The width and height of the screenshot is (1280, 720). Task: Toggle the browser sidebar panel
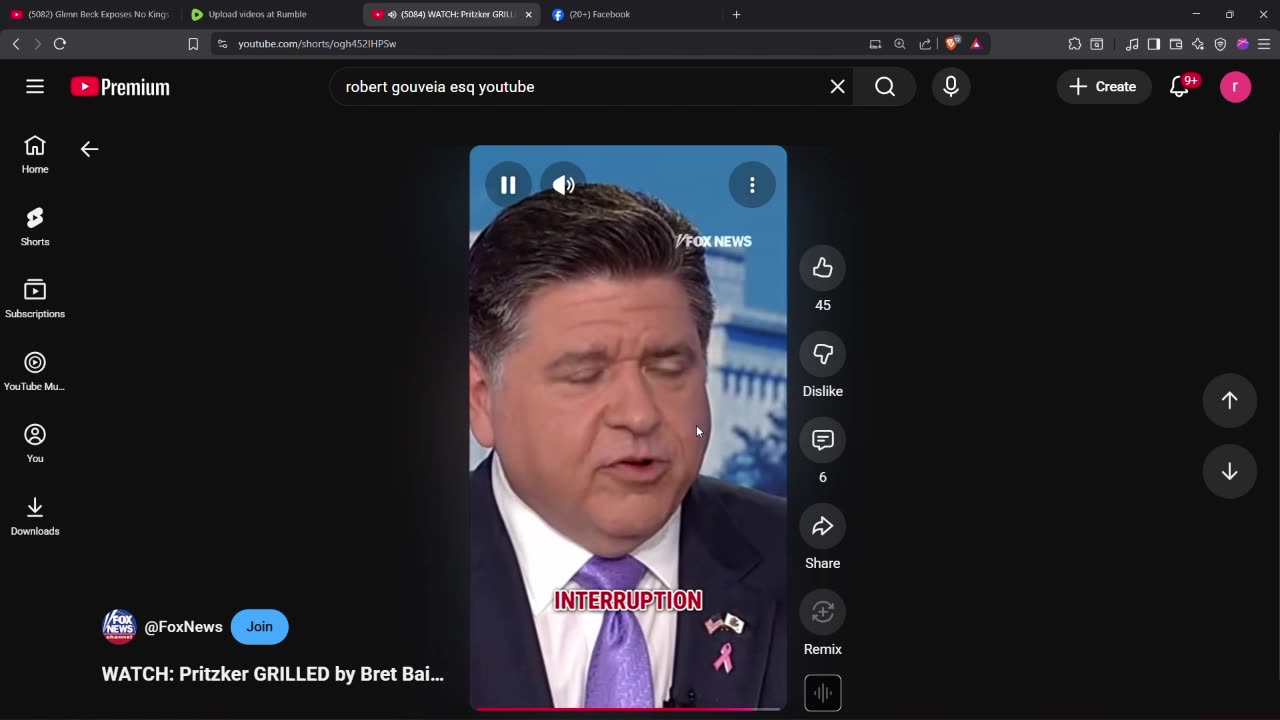click(1153, 44)
